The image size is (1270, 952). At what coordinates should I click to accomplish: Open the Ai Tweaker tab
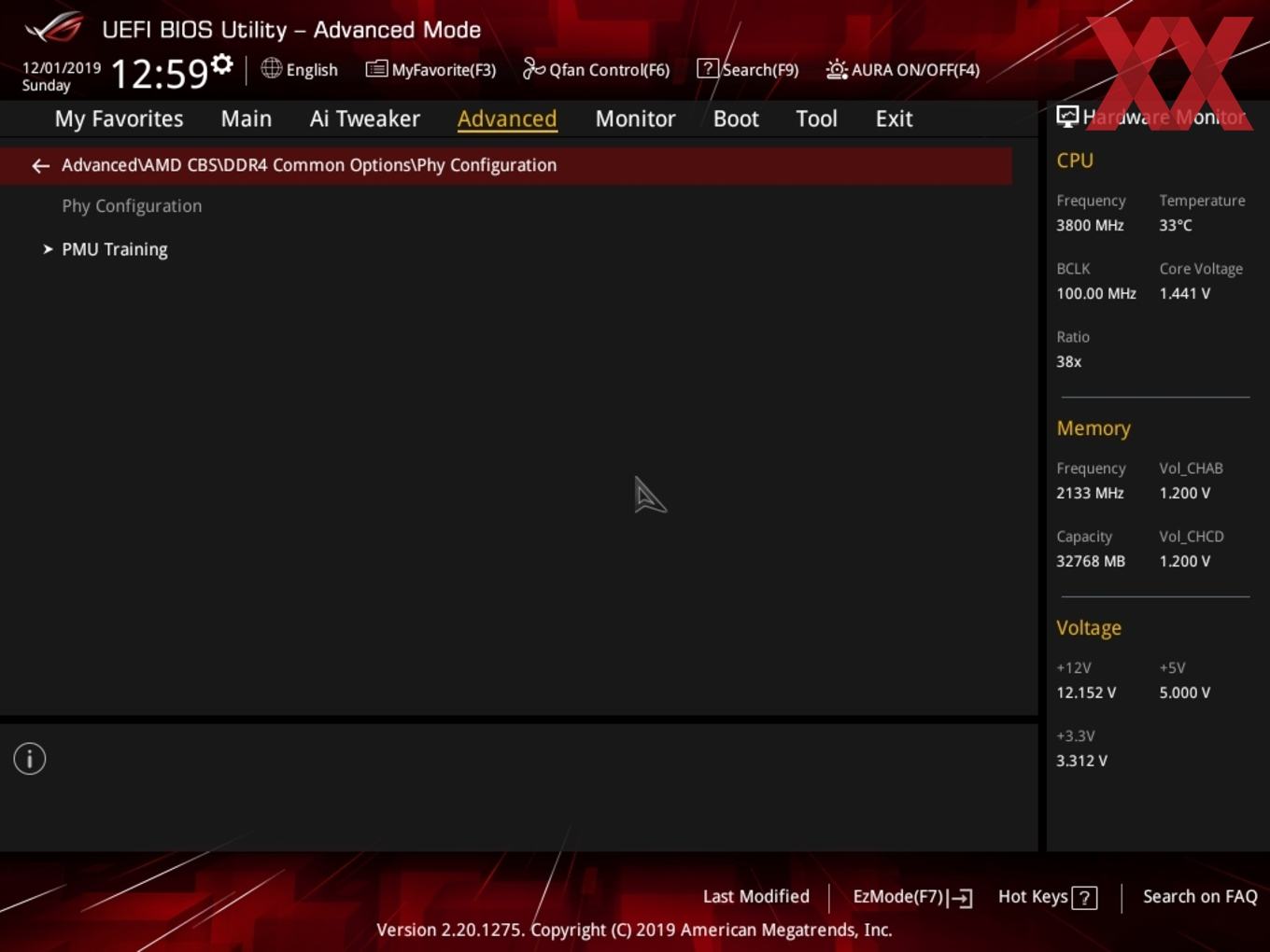point(364,119)
